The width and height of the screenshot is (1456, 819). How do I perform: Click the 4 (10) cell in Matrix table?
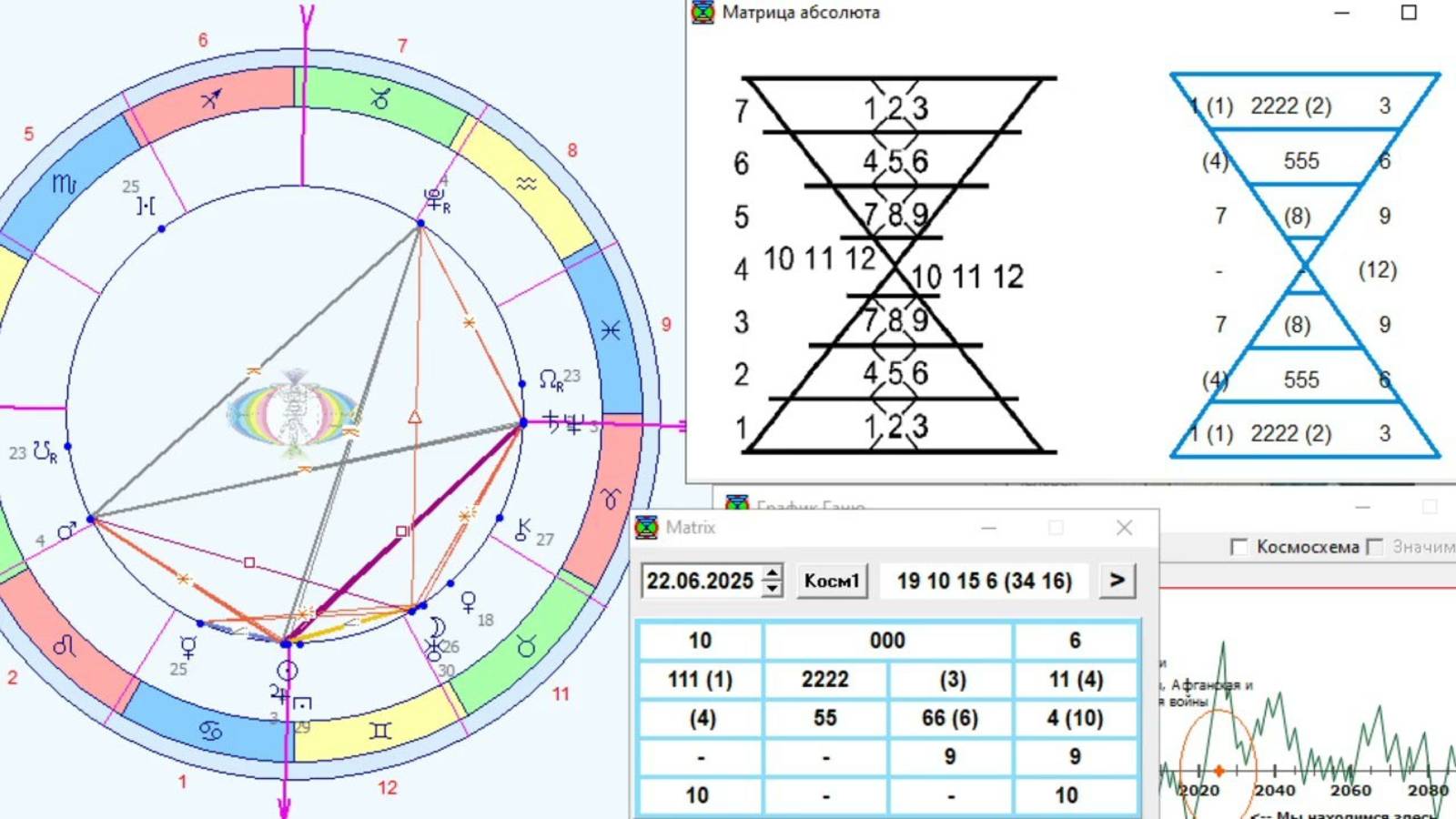click(1076, 718)
